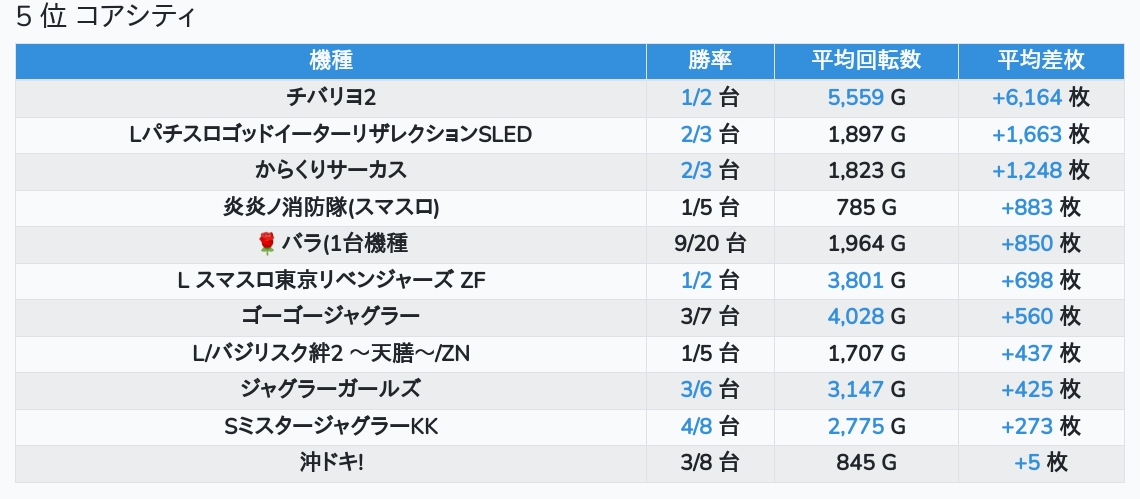Select L/バジリスク絆2 ～天膳～/ZN entry
This screenshot has width=1140, height=499.
[331, 354]
